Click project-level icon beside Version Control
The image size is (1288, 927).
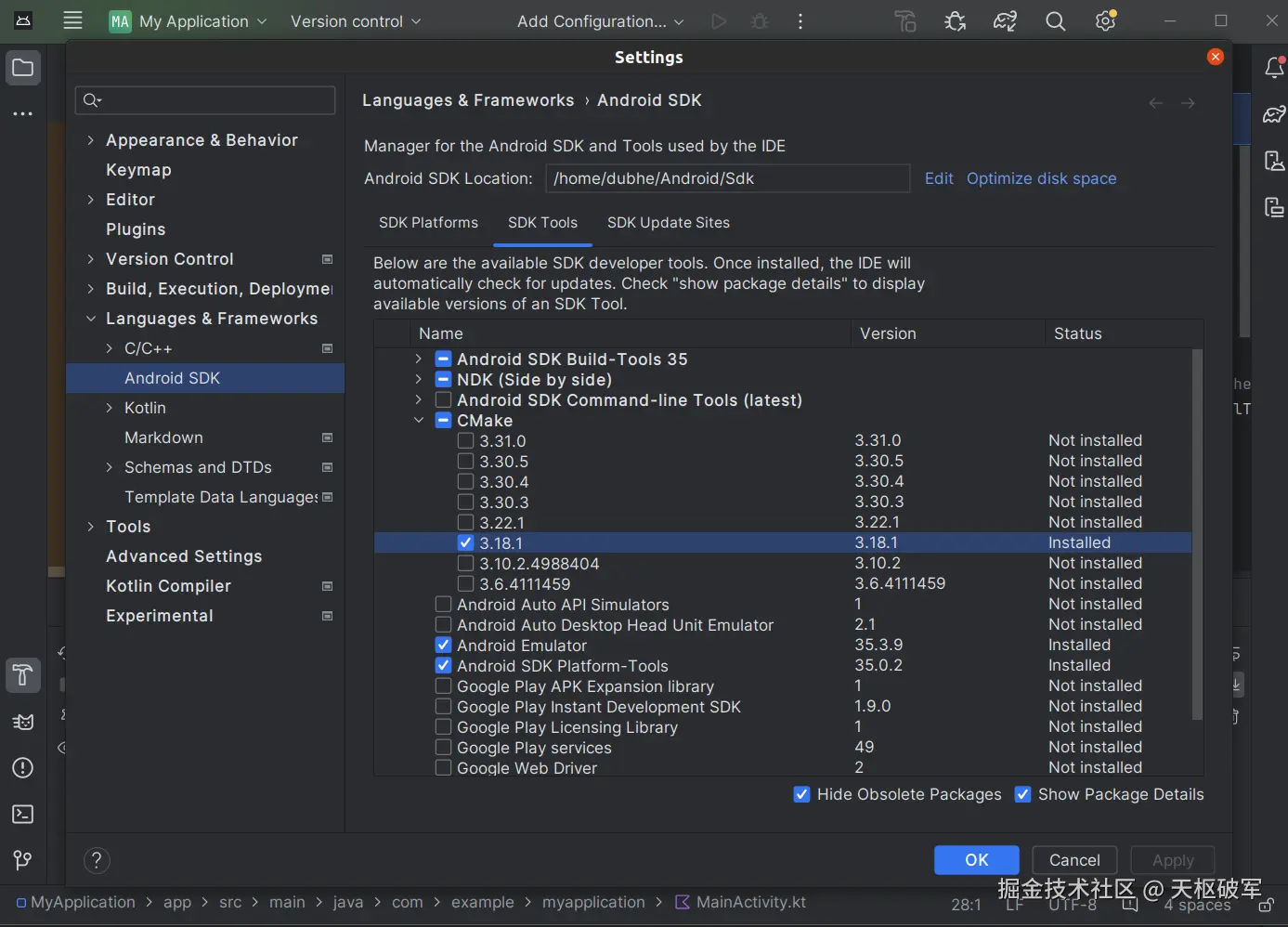[x=327, y=259]
